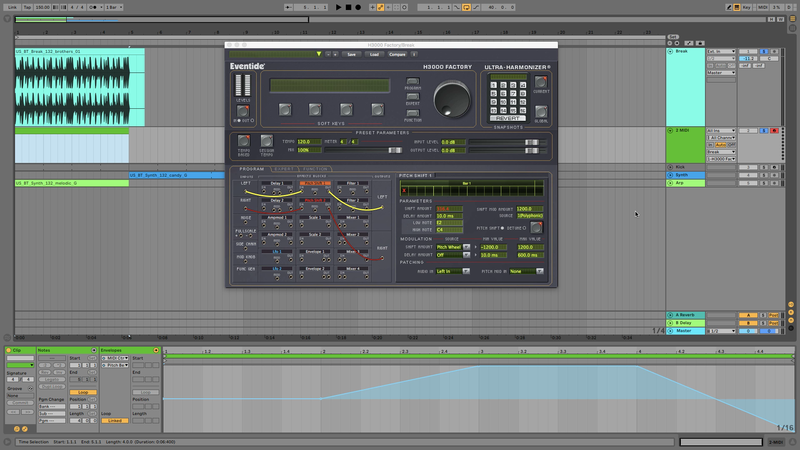Click the Snapshots REVERT button

(x=508, y=118)
